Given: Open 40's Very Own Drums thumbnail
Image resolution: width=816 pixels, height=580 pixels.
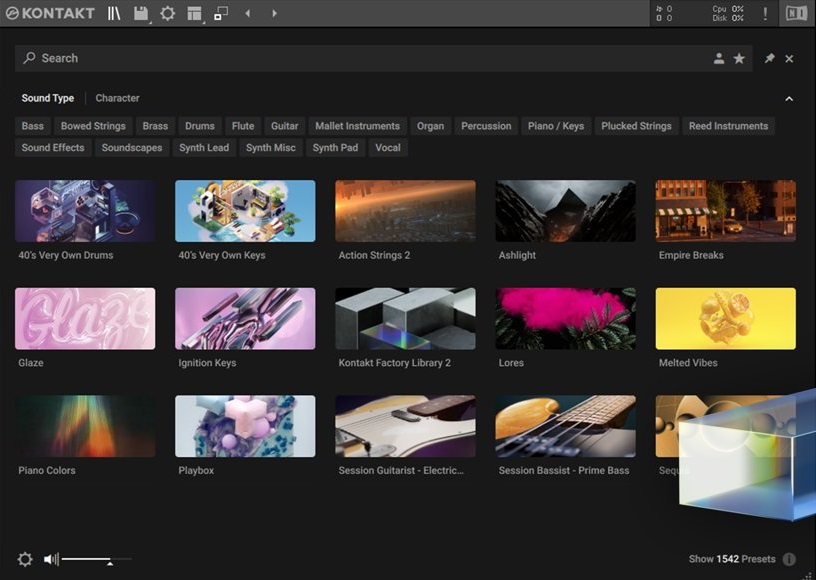Looking at the screenshot, I should [x=85, y=211].
